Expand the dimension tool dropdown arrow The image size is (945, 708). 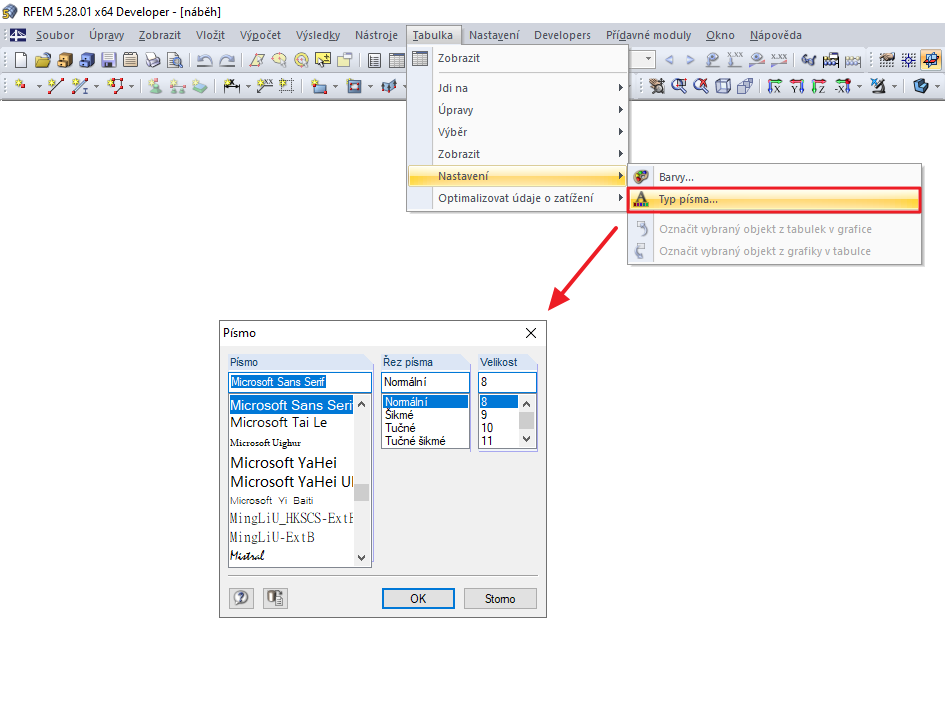(x=248, y=86)
